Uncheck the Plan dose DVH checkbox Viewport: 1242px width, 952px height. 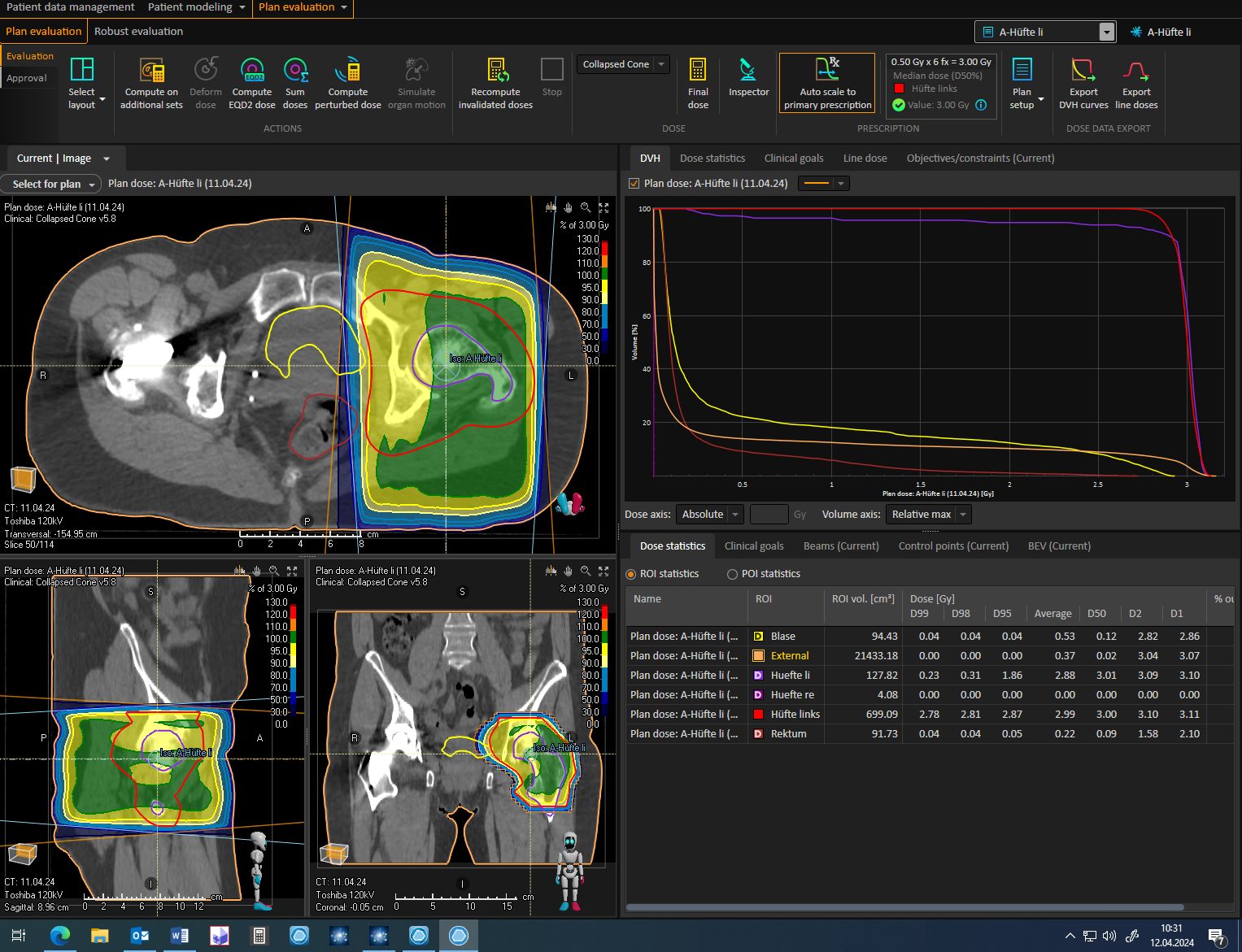point(634,184)
